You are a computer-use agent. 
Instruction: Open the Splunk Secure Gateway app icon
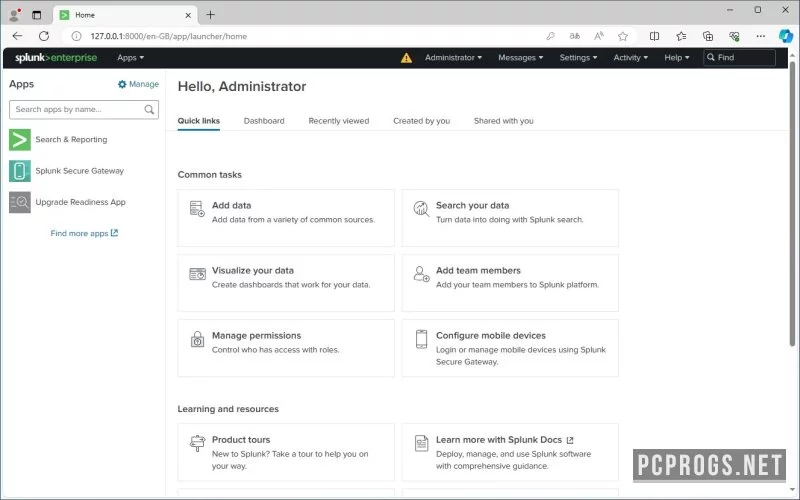pyautogui.click(x=20, y=171)
